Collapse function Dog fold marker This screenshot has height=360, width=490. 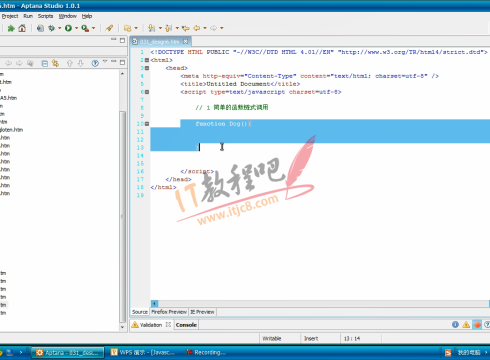[x=147, y=124]
